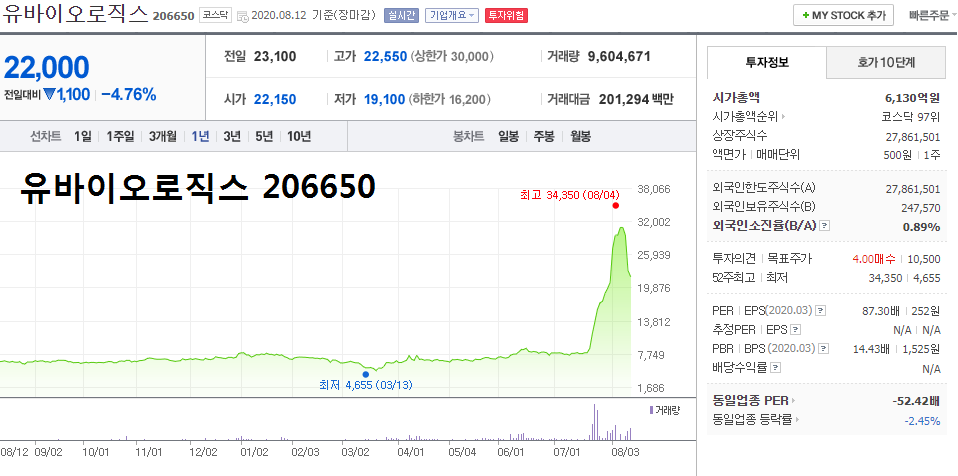Image resolution: width=958 pixels, height=476 pixels.
Task: Click help icon next to 추정PER EPS
Action: (x=795, y=330)
